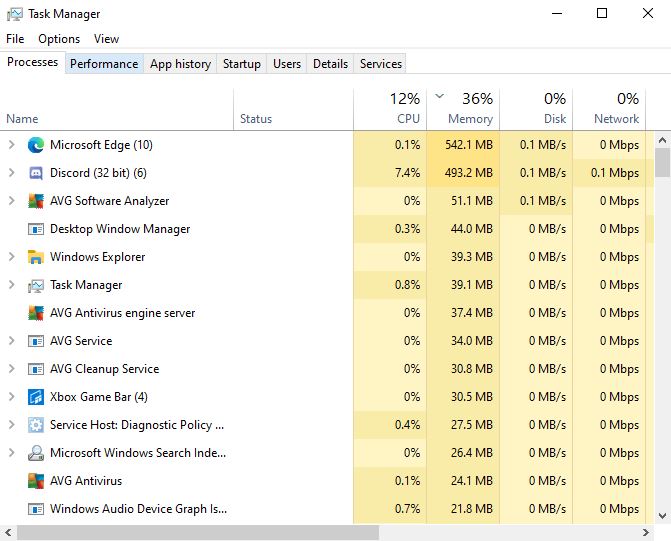Click the Microsoft Edge process icon
The width and height of the screenshot is (671, 541).
pyautogui.click(x=36, y=145)
